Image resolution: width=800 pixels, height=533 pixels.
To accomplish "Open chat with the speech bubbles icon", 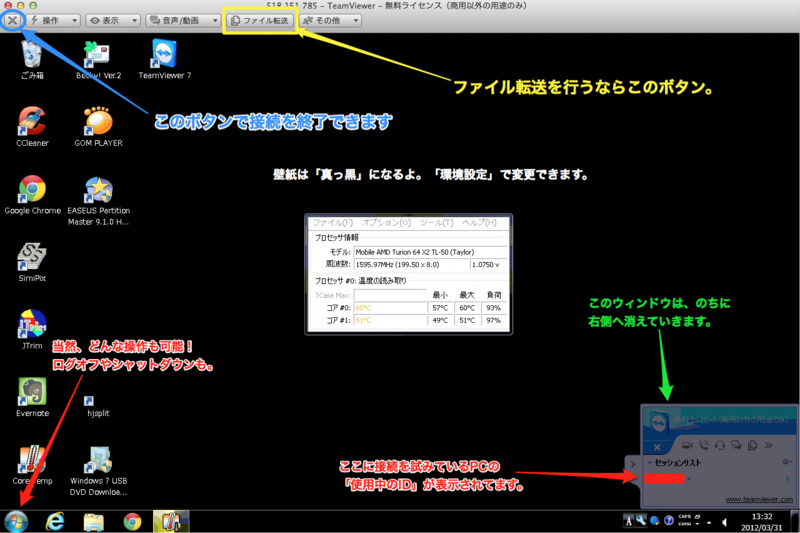I will (x=736, y=445).
